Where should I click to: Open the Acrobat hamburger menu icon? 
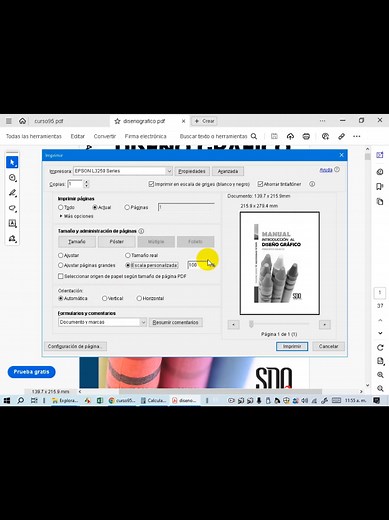pyautogui.click(x=9, y=121)
